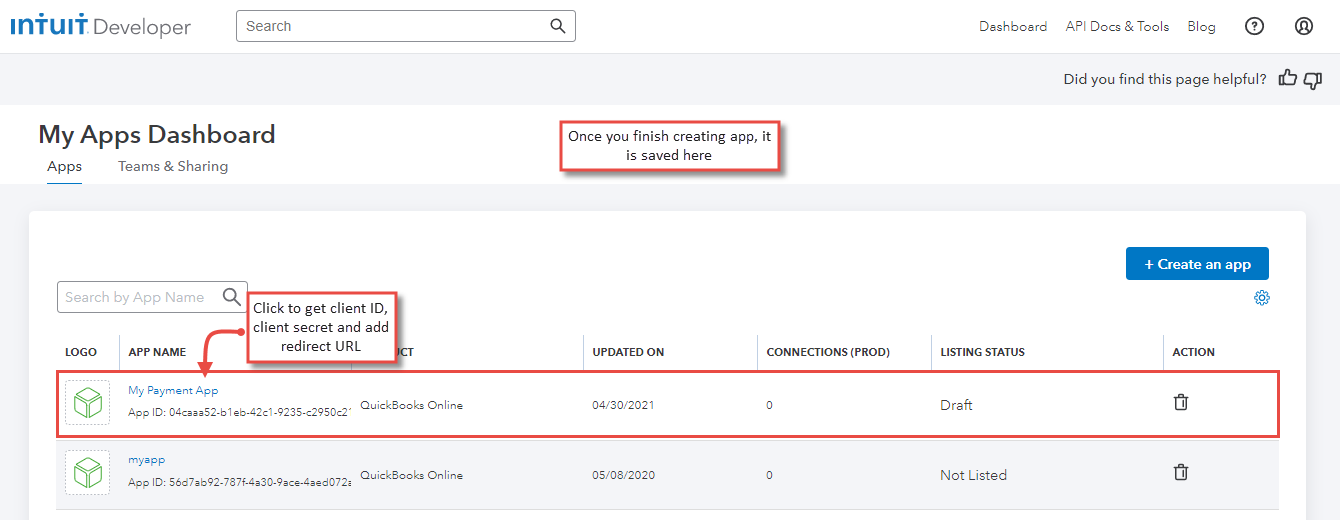The height and width of the screenshot is (520, 1340).
Task: Click the myapp cube logo
Action: (x=88, y=472)
